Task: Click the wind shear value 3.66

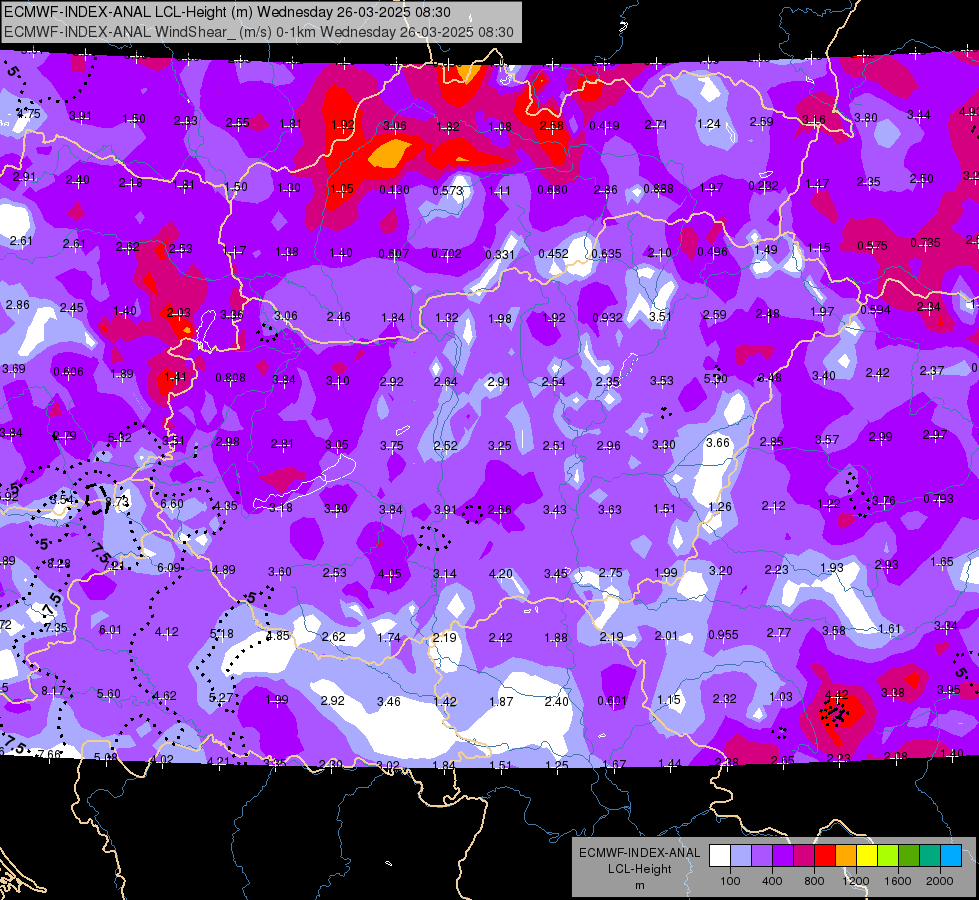Action: click(x=717, y=442)
